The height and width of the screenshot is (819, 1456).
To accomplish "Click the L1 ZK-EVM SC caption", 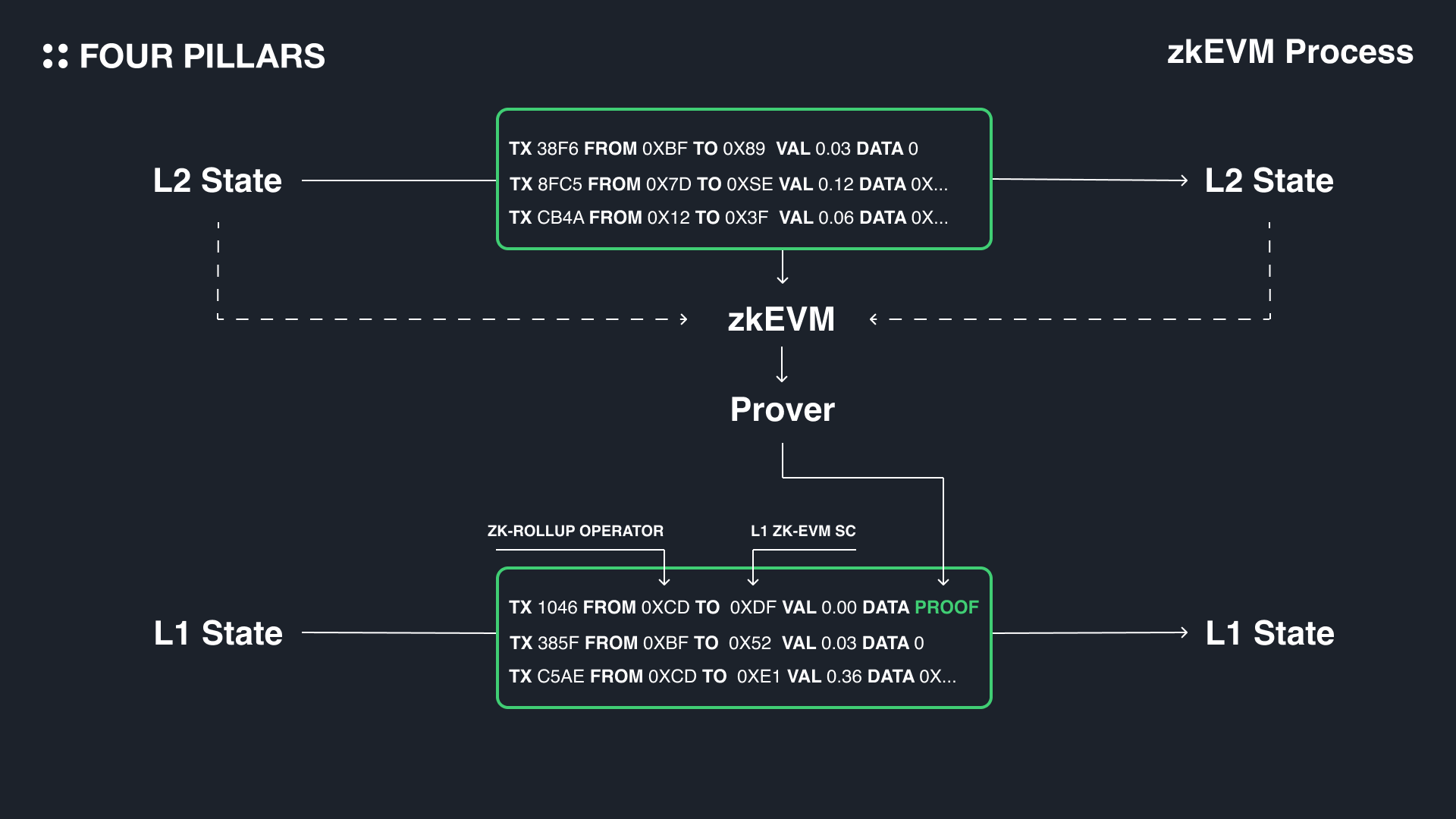I will point(803,531).
